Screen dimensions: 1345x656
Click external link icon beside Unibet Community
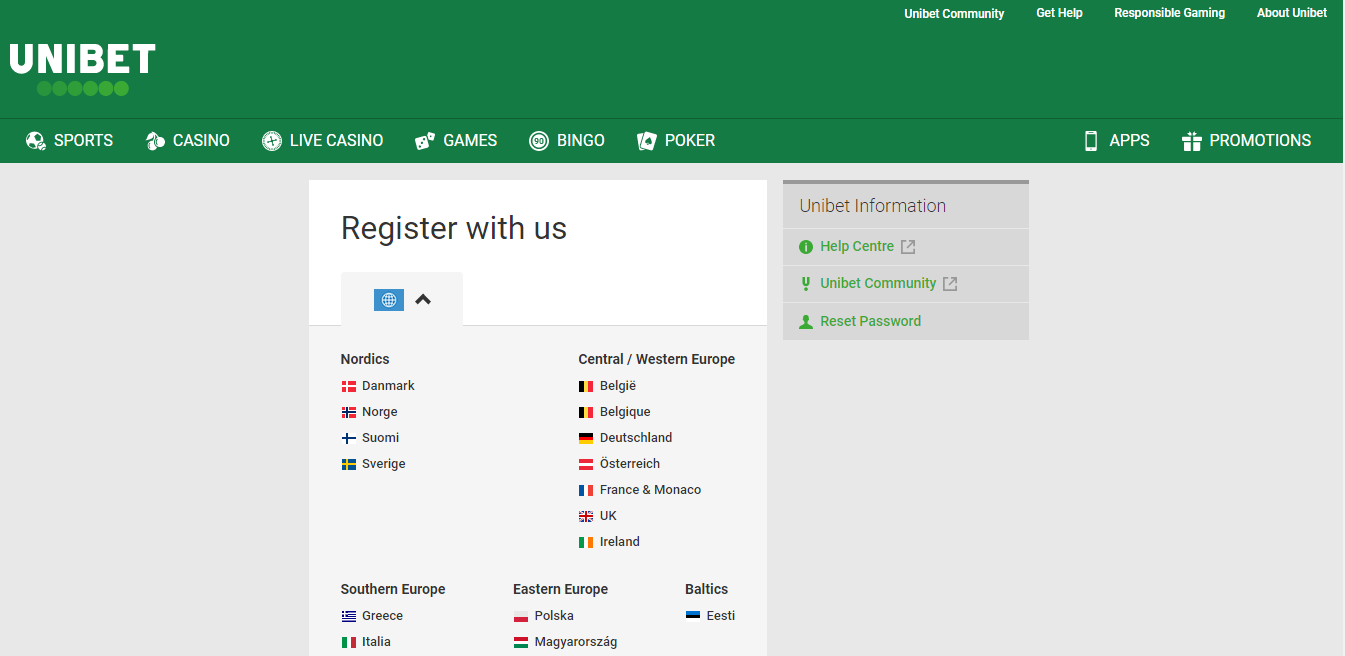950,284
